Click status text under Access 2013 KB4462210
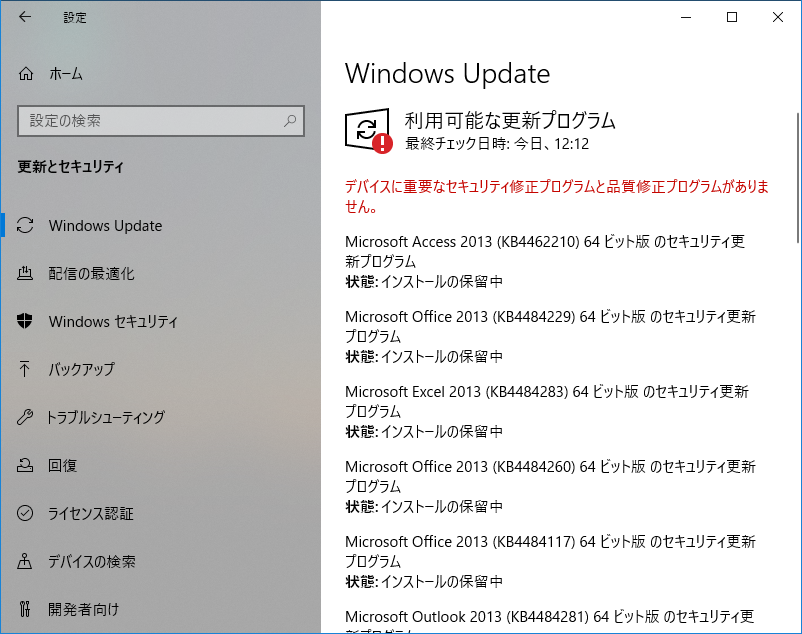The height and width of the screenshot is (634, 802). click(424, 282)
